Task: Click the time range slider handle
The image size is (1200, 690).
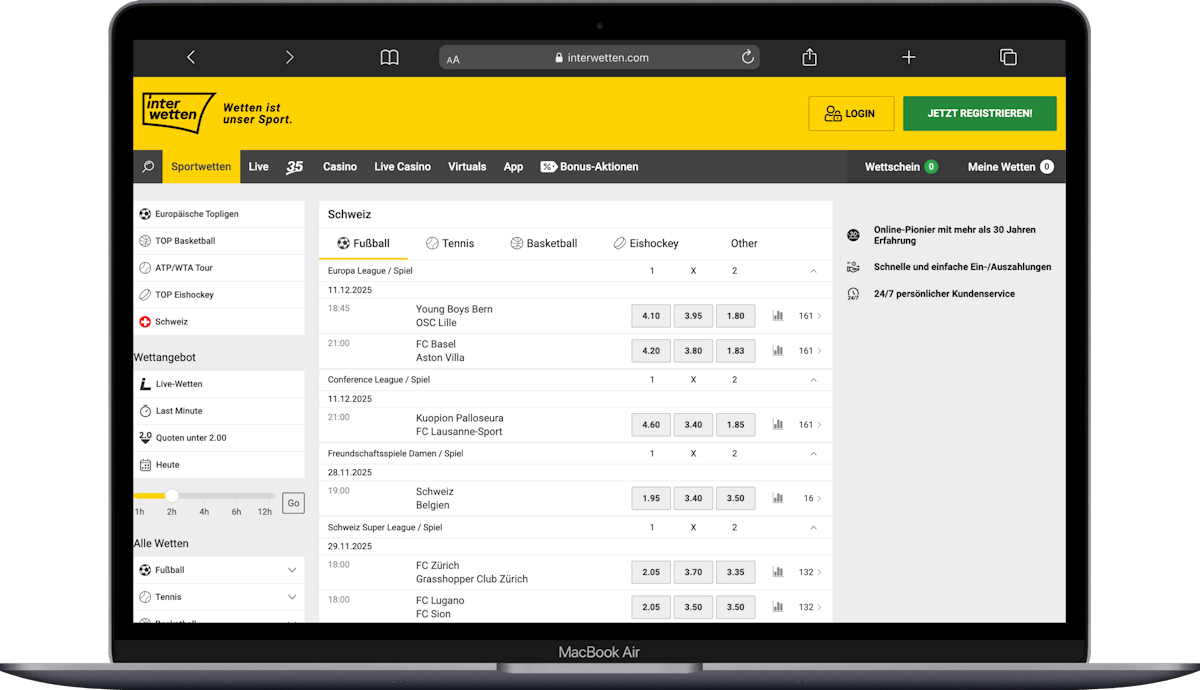Action: tap(172, 496)
